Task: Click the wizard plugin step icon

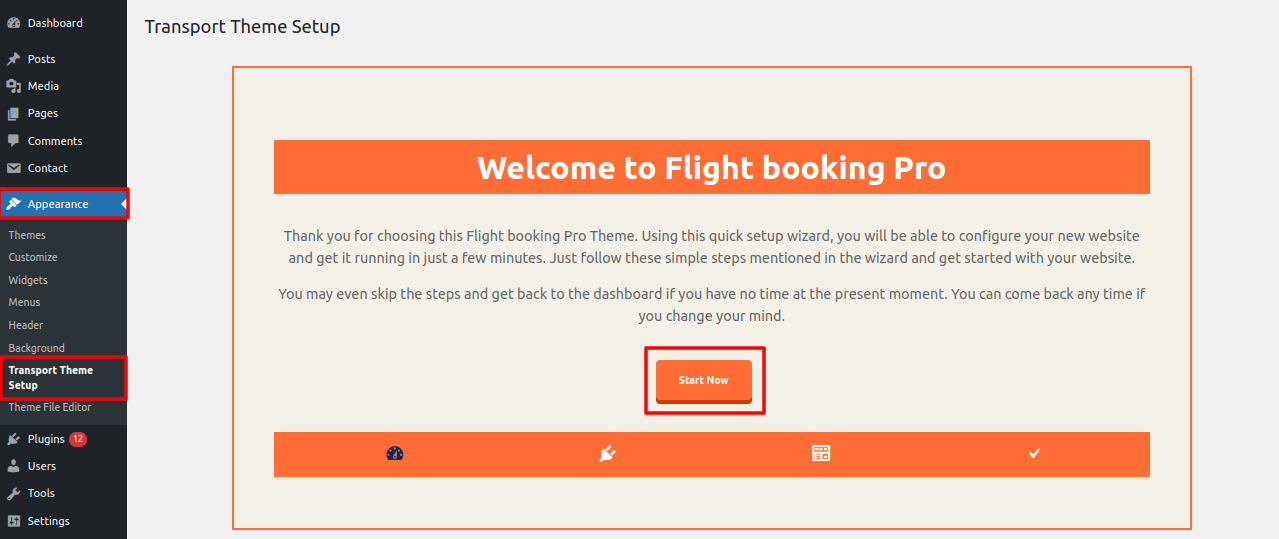Action: click(607, 454)
